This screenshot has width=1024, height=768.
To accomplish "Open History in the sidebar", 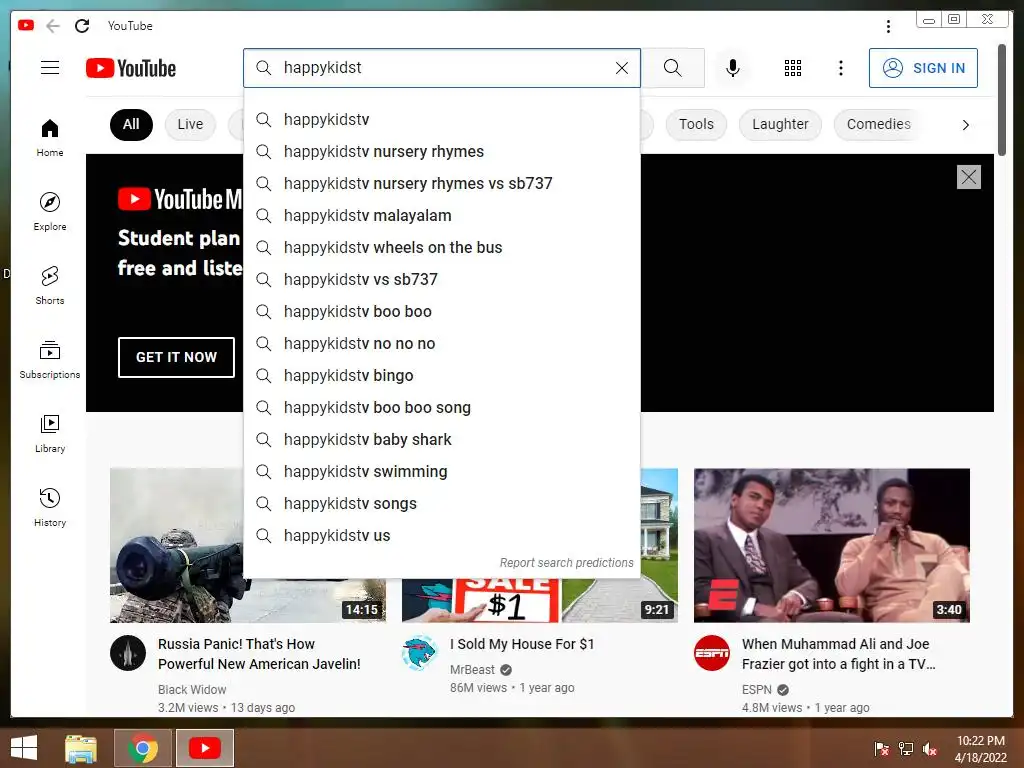I will (x=50, y=507).
